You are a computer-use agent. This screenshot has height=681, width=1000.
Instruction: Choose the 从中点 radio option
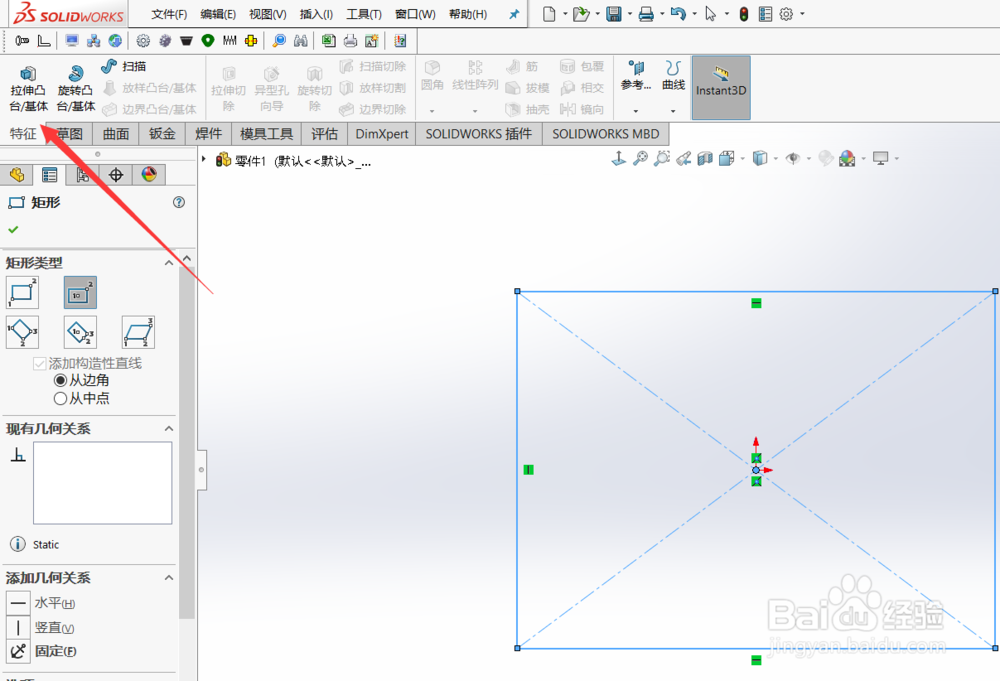tap(61, 399)
